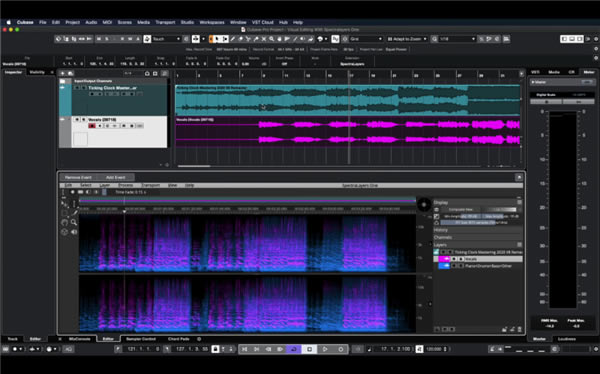Open the 1/16 quantize preset dropdown
The width and height of the screenshot is (600, 374).
coord(457,39)
